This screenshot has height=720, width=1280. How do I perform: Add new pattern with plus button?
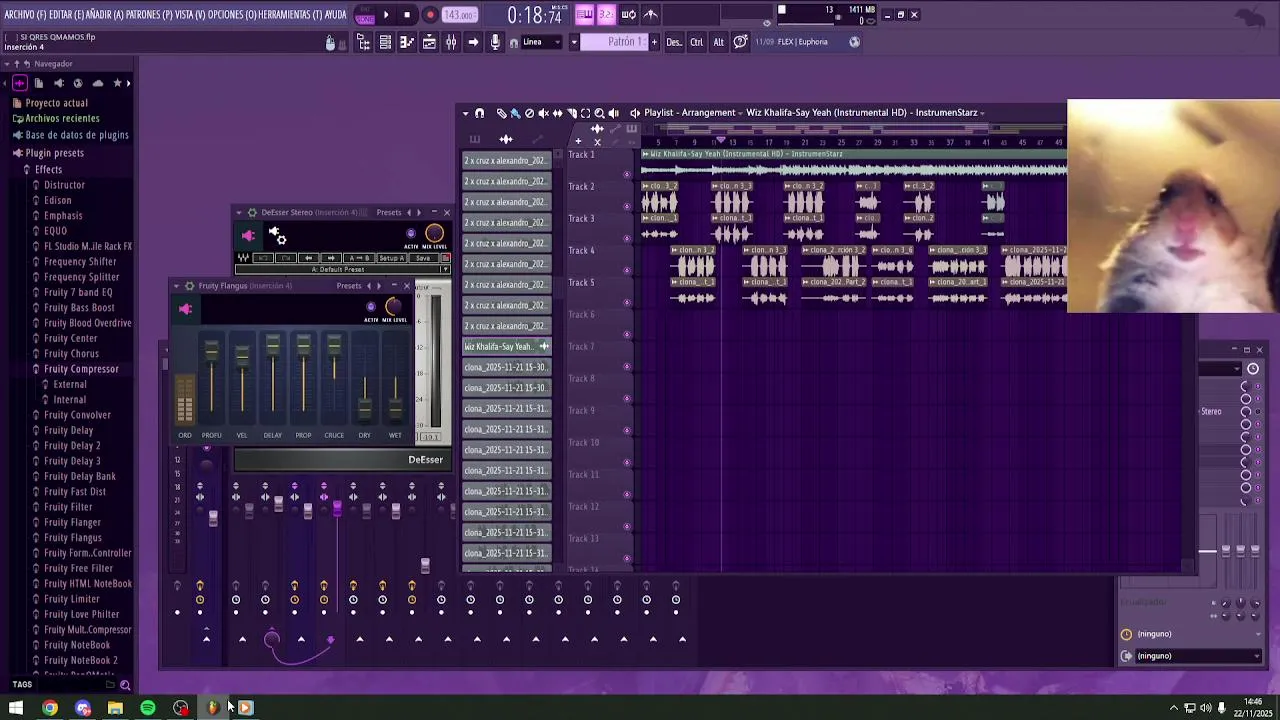pos(654,42)
